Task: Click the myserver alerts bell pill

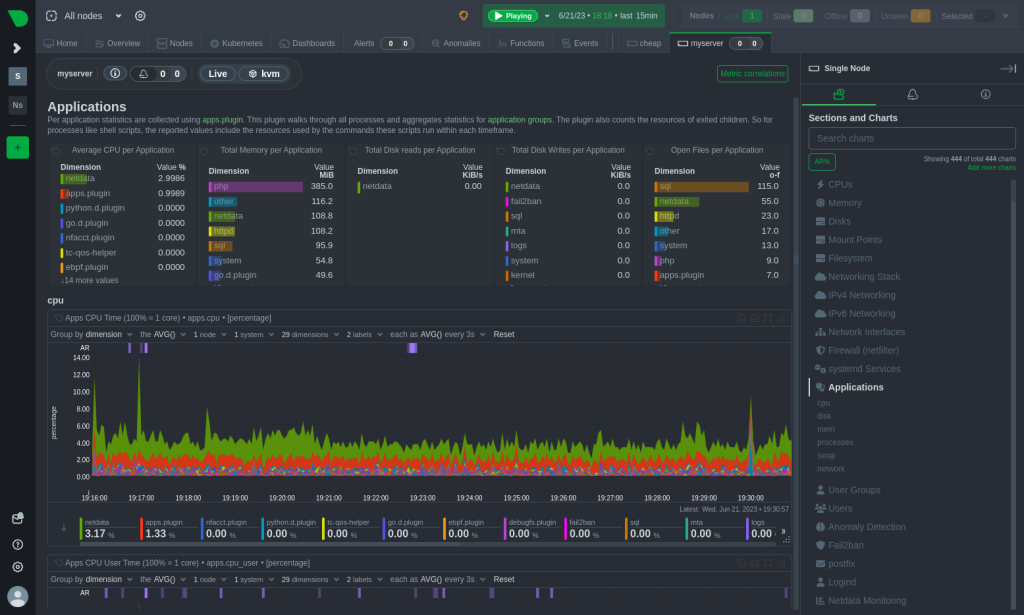Action: coord(159,74)
